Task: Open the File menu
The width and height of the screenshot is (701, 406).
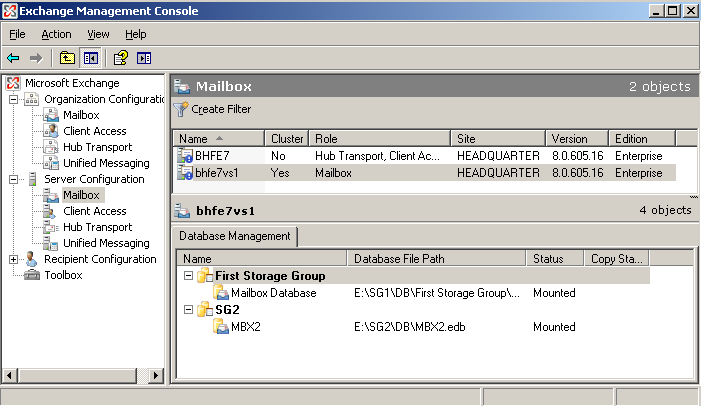Action: (17, 34)
